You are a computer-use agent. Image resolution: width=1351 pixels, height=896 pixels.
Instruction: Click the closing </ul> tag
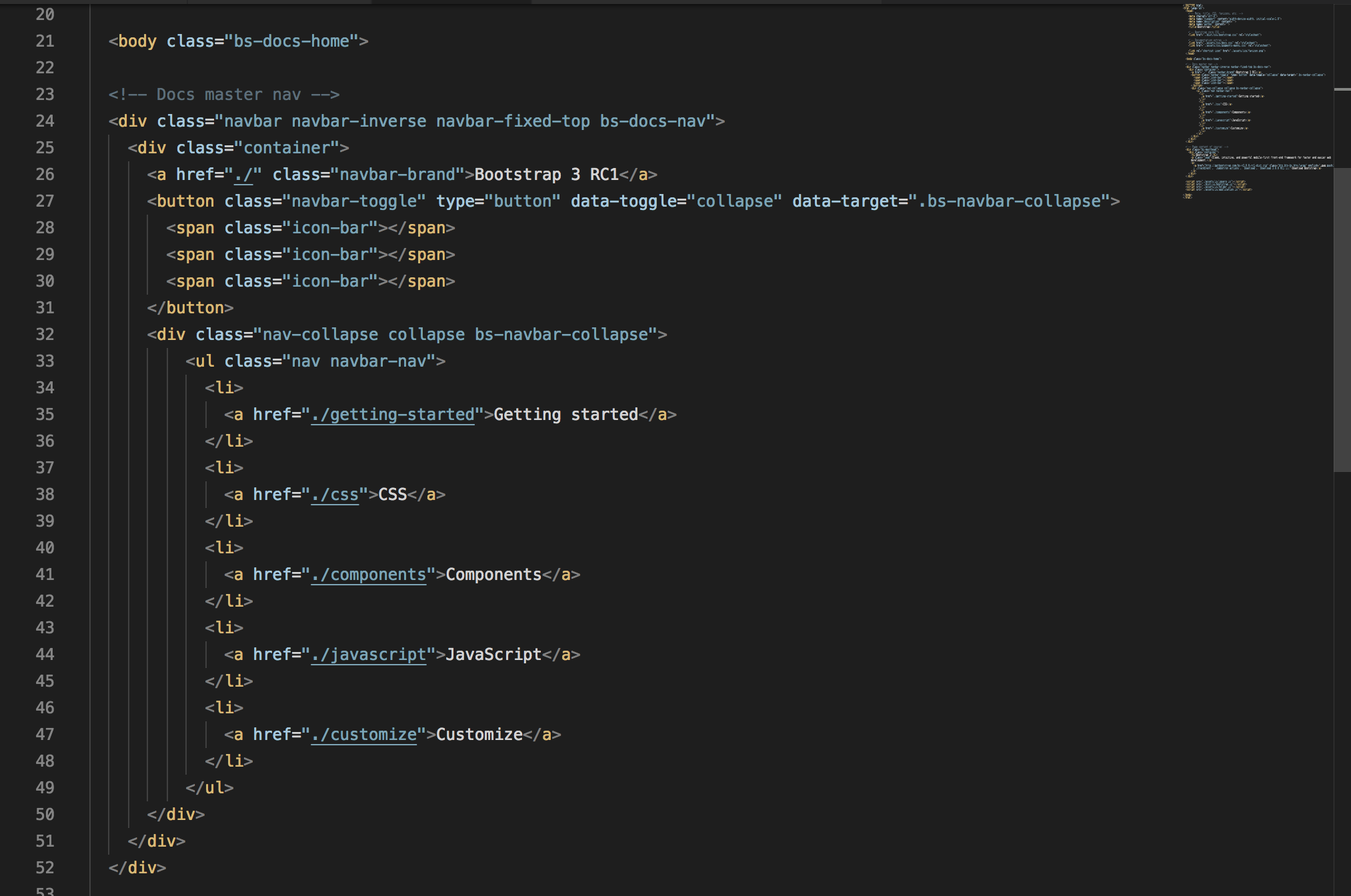tap(209, 788)
